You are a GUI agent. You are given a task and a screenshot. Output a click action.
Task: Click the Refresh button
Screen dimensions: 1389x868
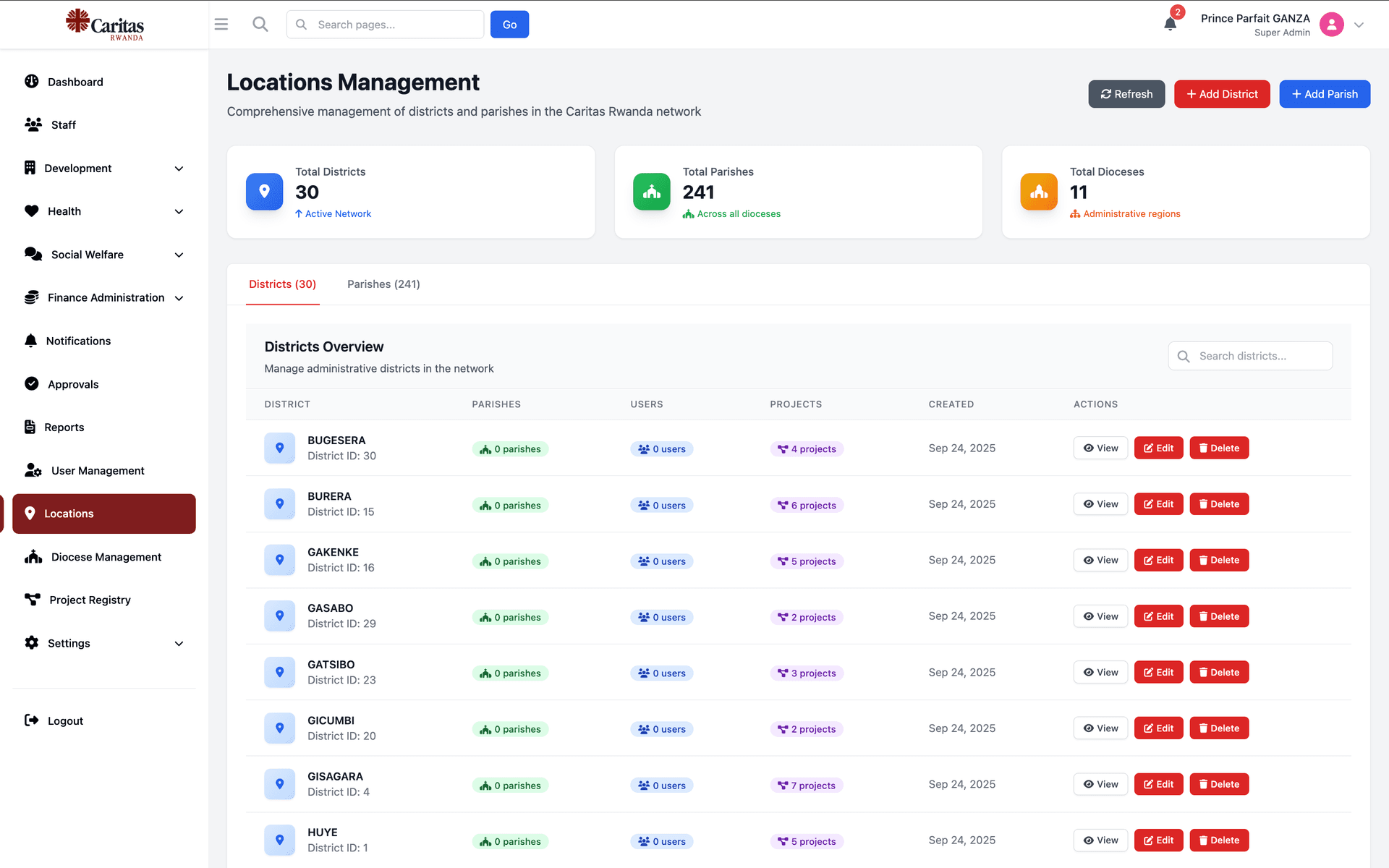[x=1126, y=94]
